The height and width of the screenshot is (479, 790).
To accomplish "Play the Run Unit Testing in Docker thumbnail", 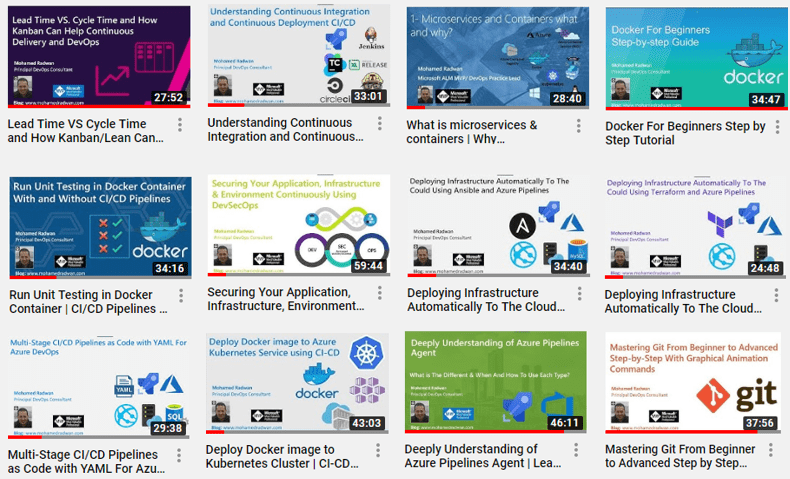I will [101, 227].
